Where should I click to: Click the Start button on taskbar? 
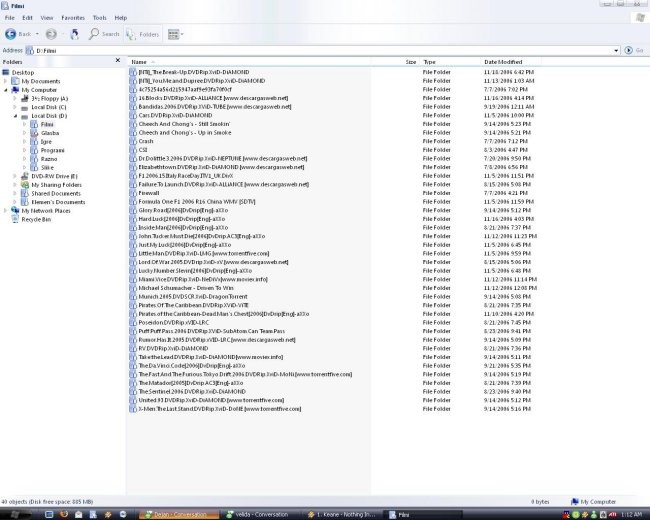pos(15,515)
